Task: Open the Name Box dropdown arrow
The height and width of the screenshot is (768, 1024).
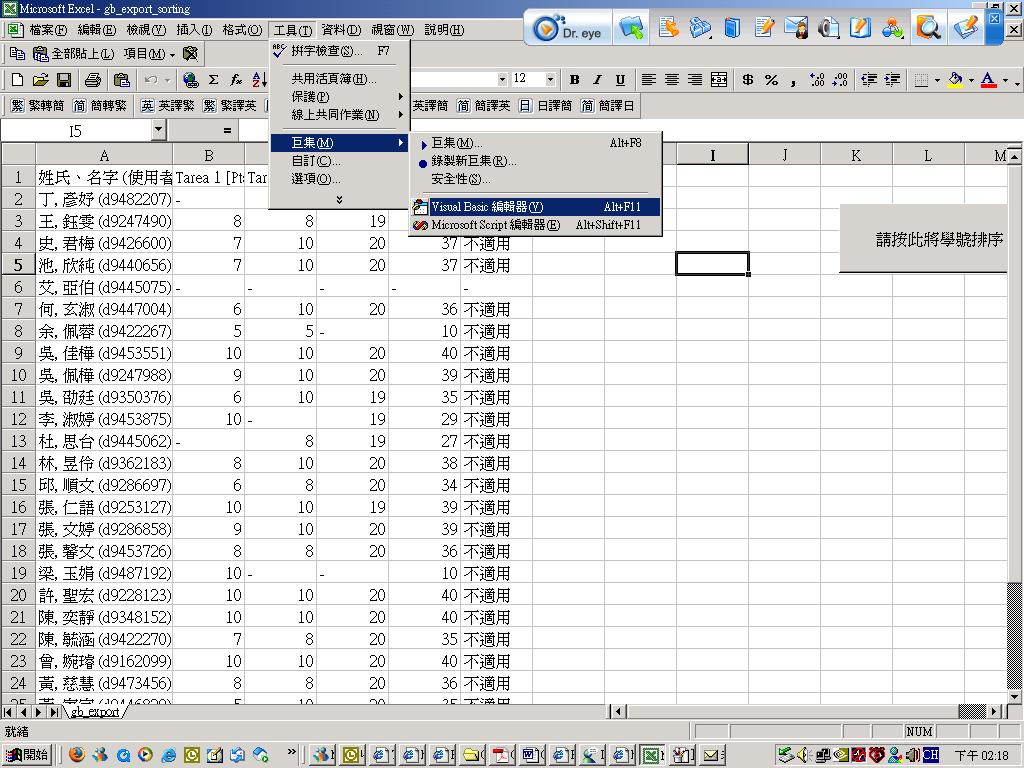Action: pos(158,130)
